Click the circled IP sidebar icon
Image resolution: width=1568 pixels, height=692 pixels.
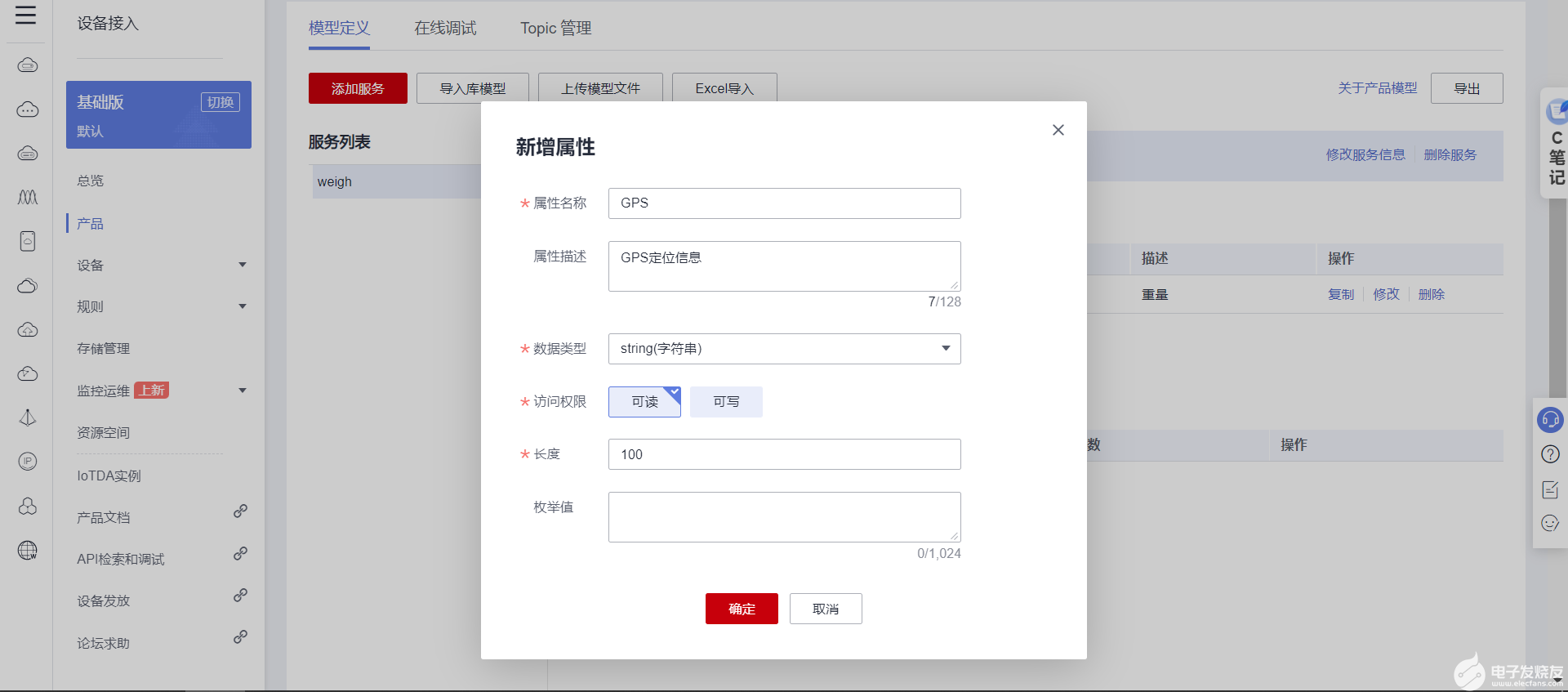click(28, 462)
